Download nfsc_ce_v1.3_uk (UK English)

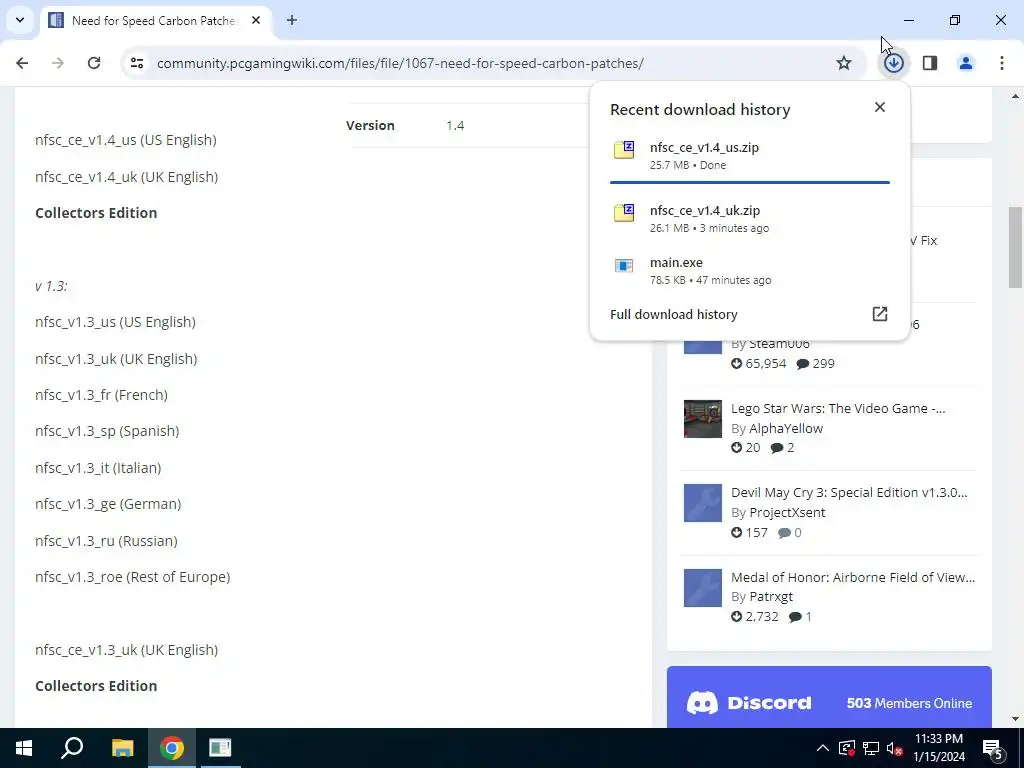click(x=126, y=650)
